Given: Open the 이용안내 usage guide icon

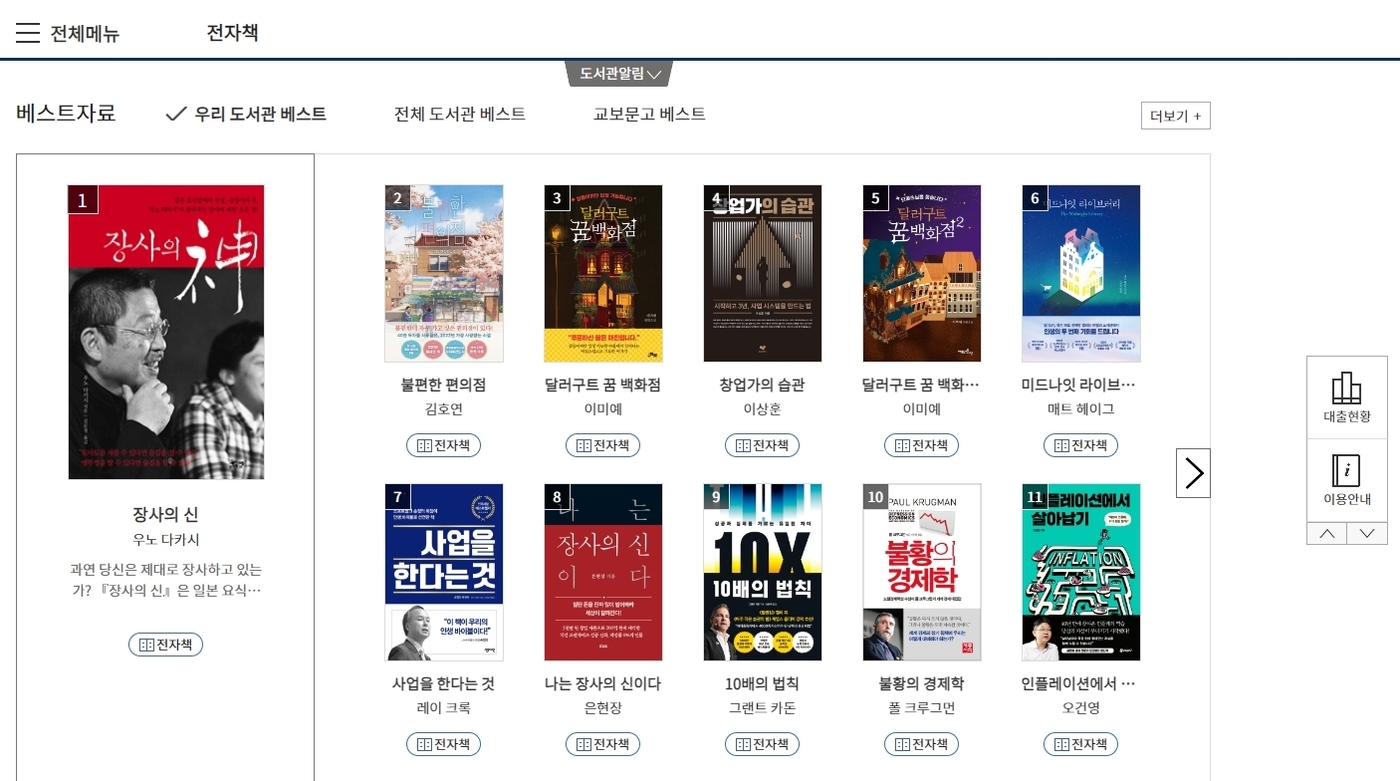Looking at the screenshot, I should click(x=1346, y=480).
